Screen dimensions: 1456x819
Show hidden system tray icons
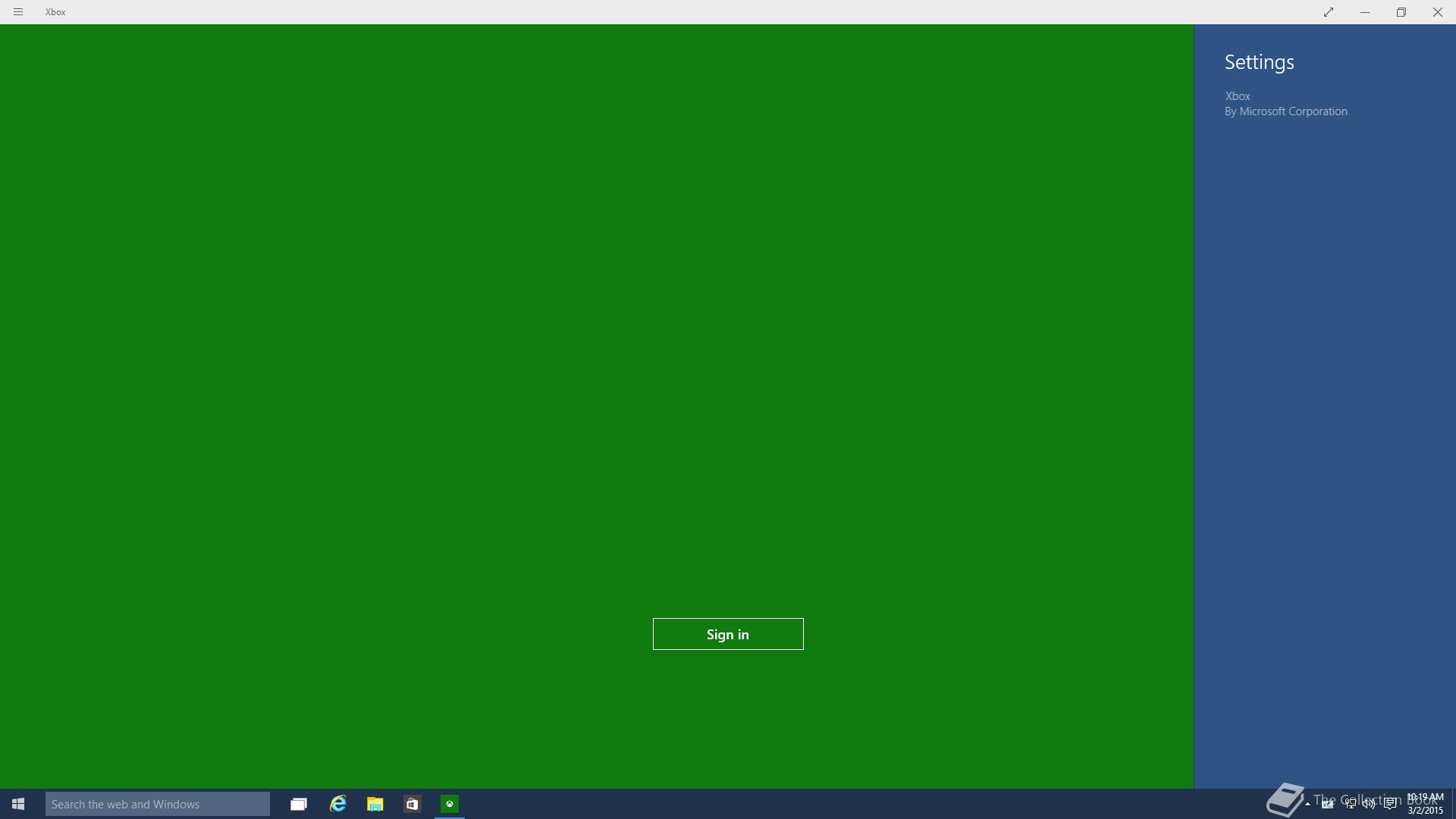point(1307,804)
